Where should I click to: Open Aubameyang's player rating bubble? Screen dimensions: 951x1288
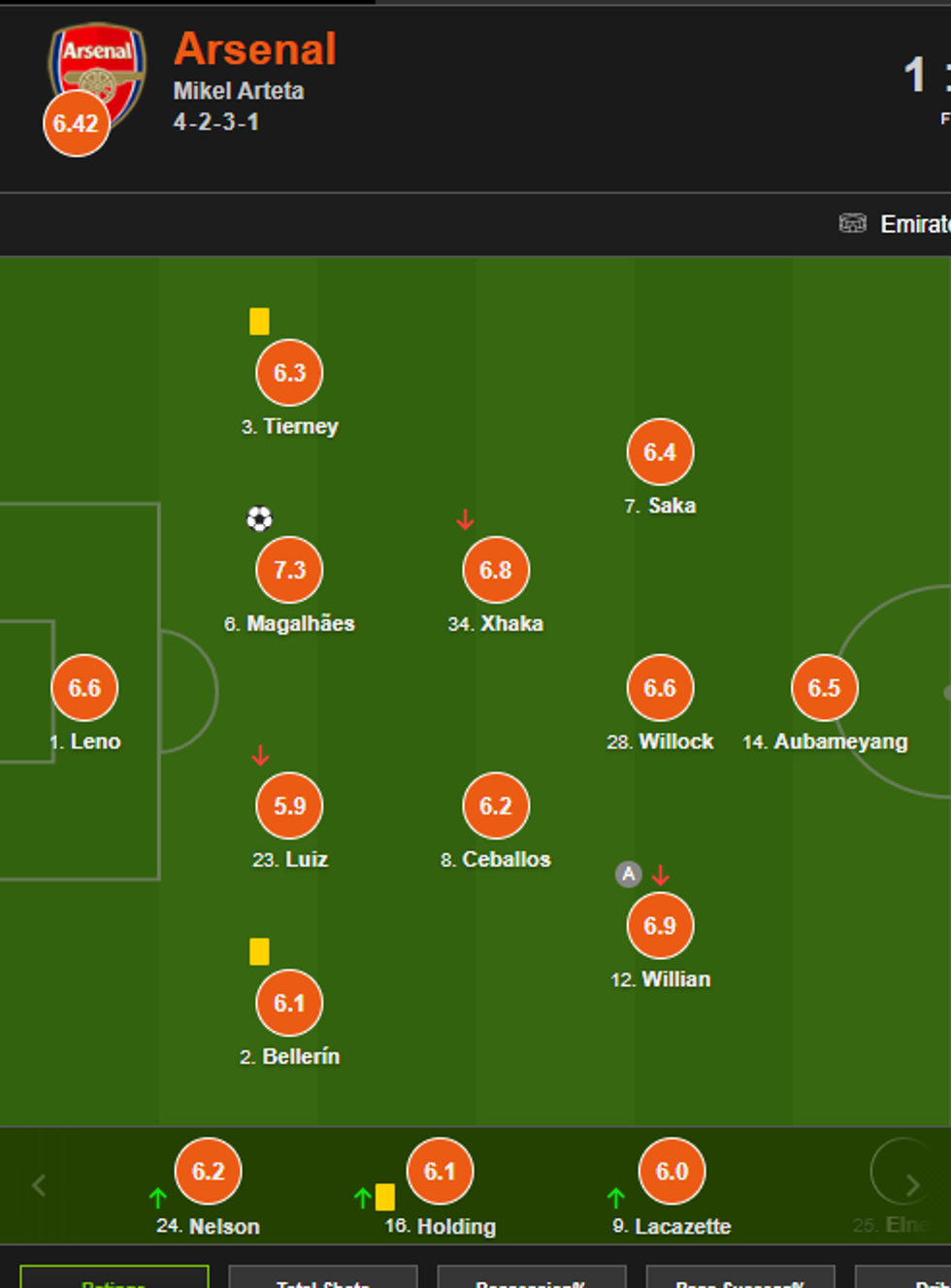click(x=824, y=688)
